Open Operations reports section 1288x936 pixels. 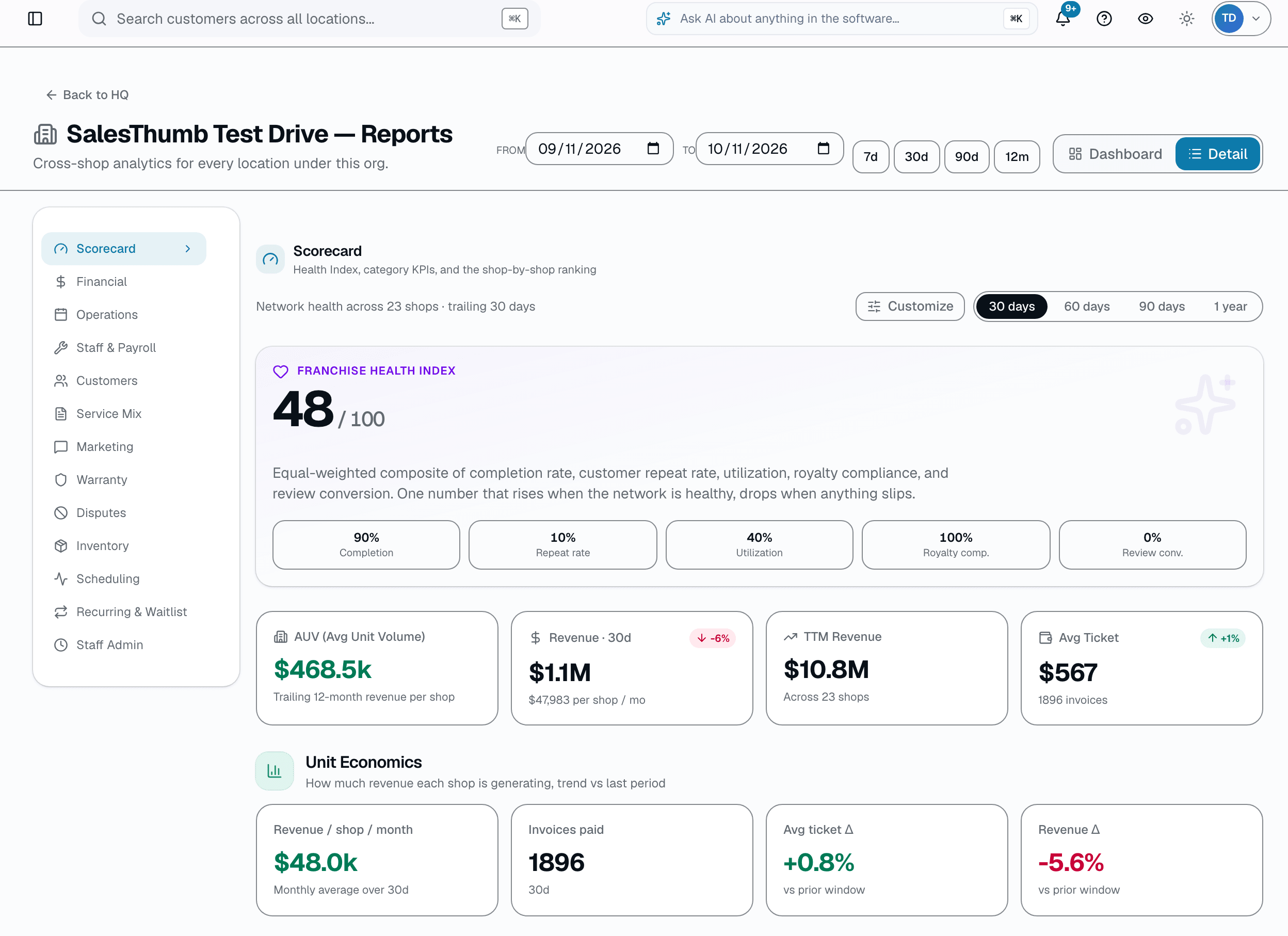124,315
